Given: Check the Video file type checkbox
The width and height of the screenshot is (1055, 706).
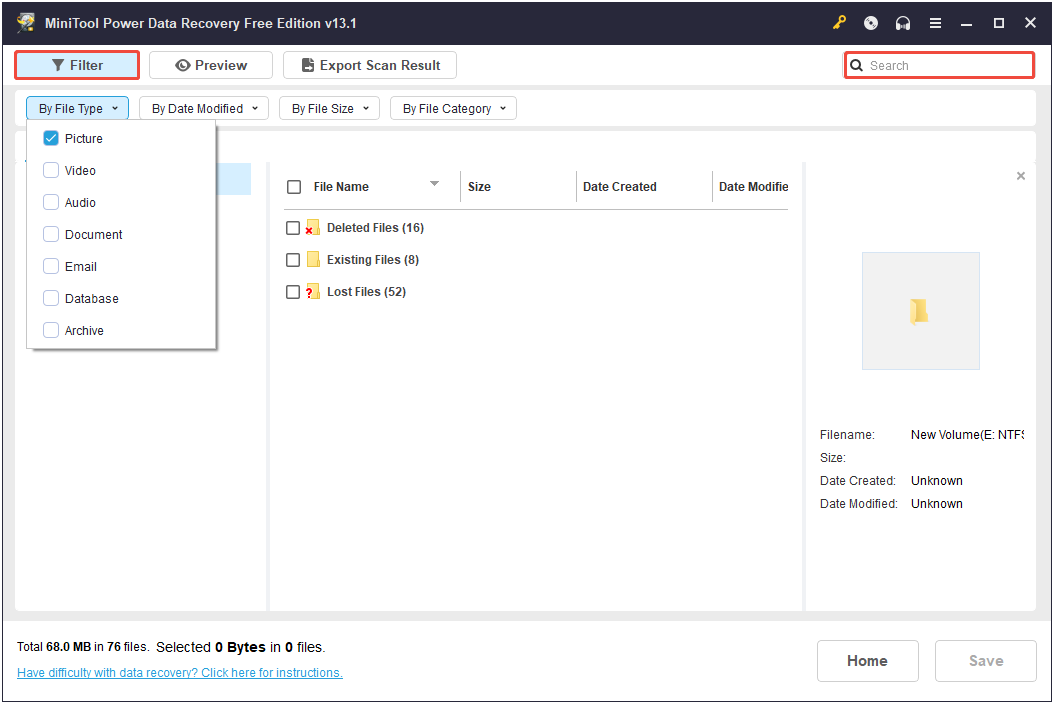Looking at the screenshot, I should 51,170.
